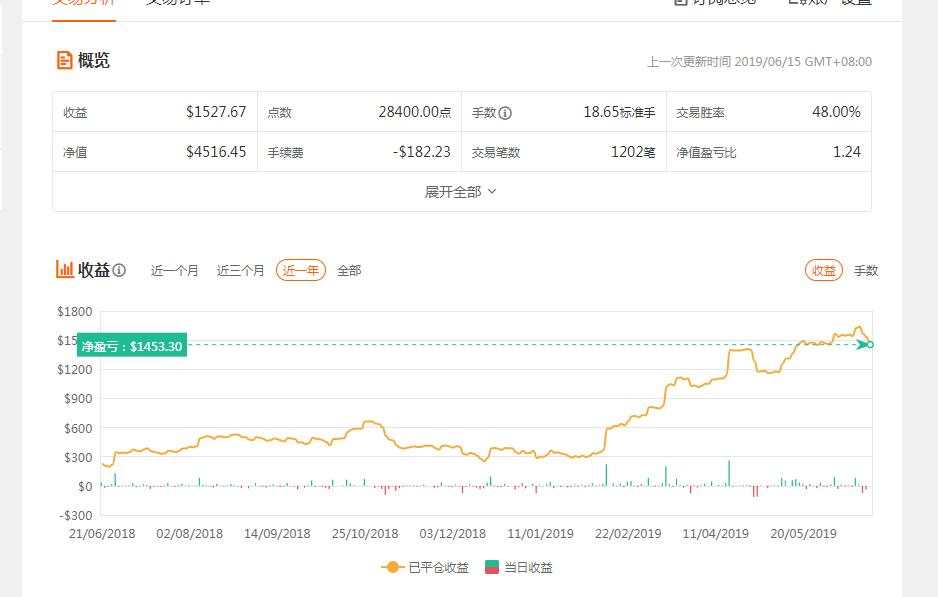Switch chart to 收益 view
The image size is (938, 597).
(x=824, y=270)
